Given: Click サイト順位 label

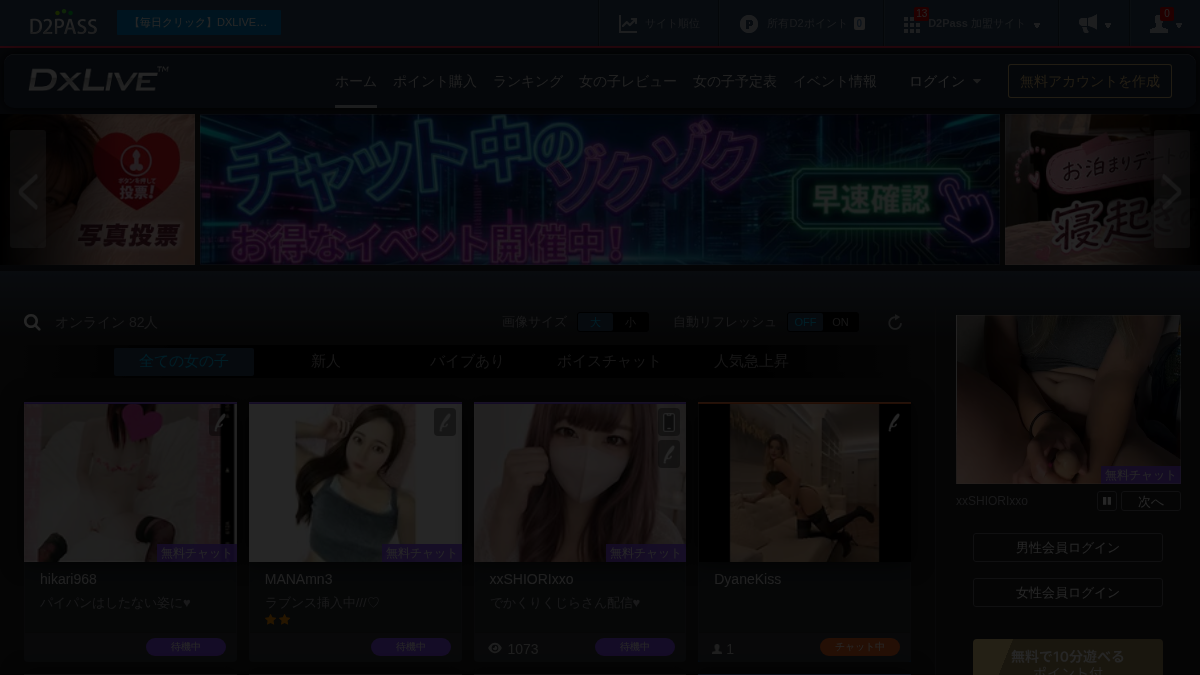Looking at the screenshot, I should 672,24.
